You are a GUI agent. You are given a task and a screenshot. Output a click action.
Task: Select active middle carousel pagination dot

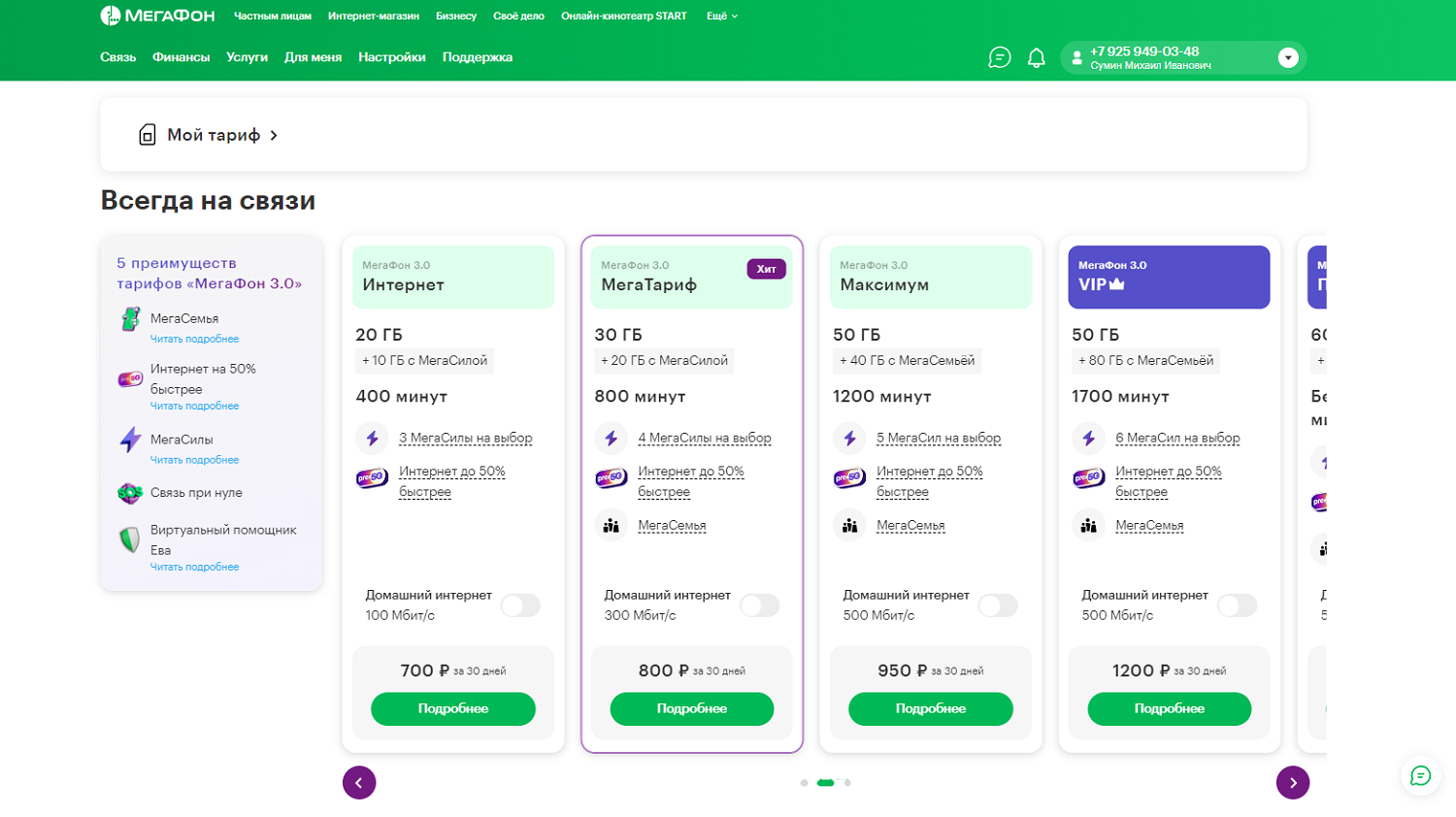[x=826, y=783]
